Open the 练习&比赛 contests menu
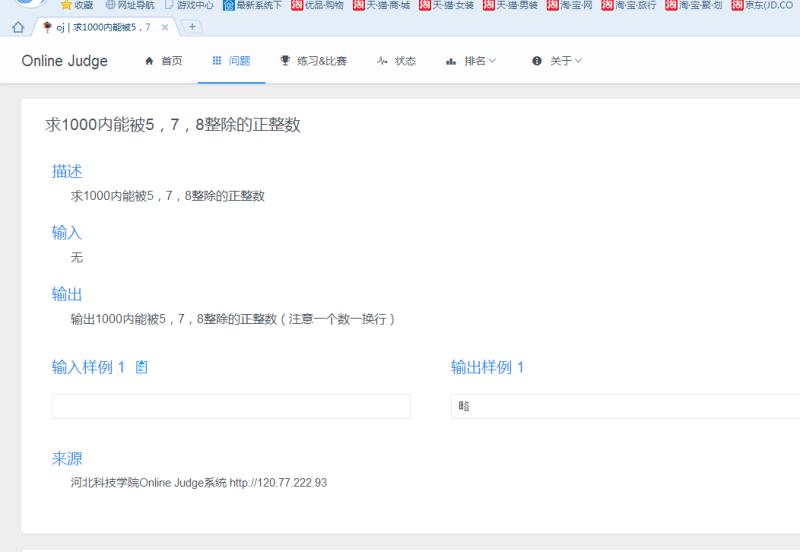Screen dimensions: 800x552 [x=314, y=61]
